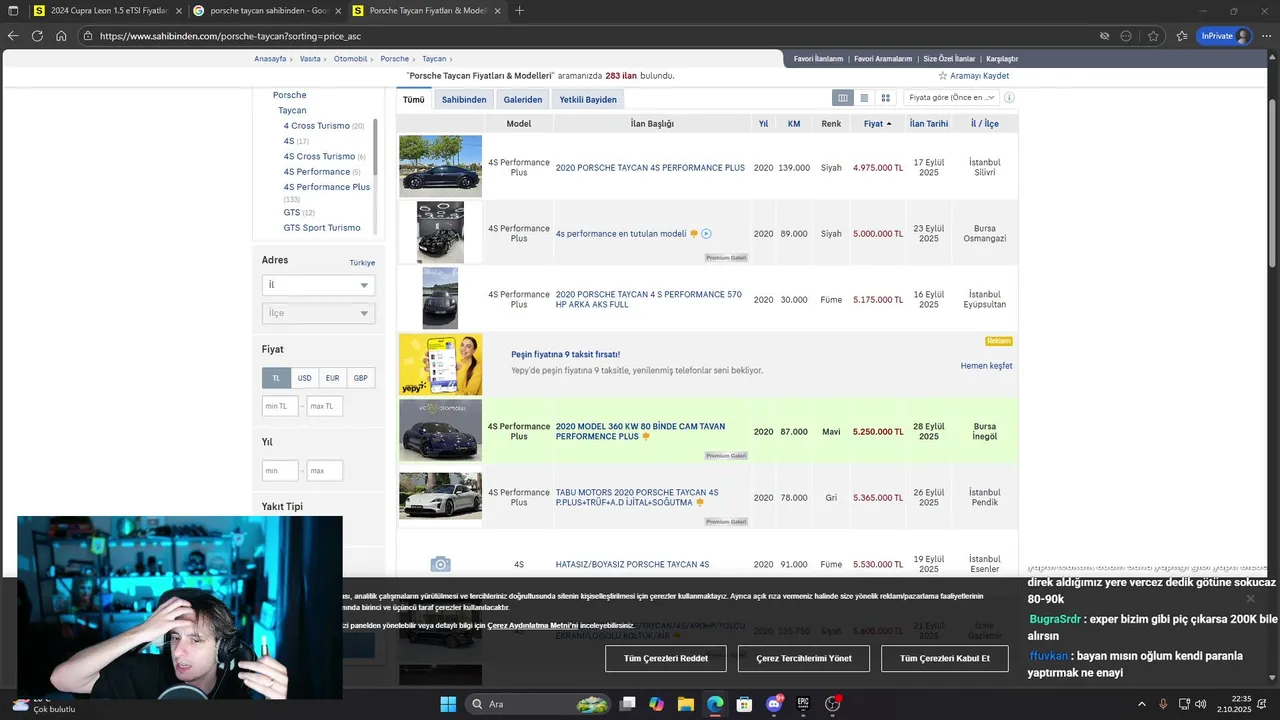Switch to the Yetkili Bayiden tab

pyautogui.click(x=588, y=100)
